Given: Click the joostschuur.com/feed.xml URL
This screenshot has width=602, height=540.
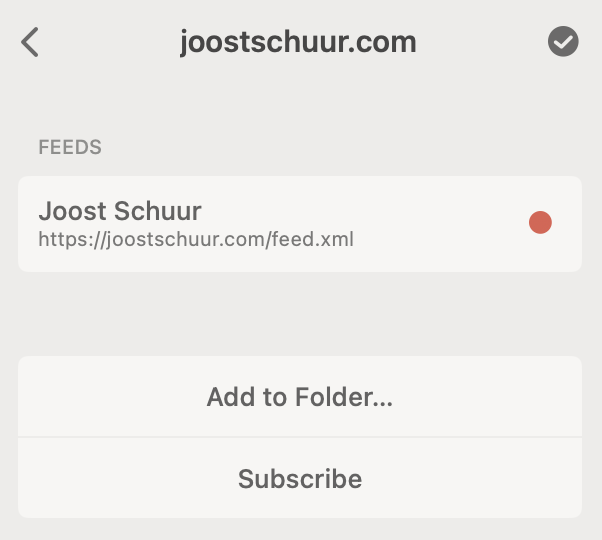Looking at the screenshot, I should click(x=196, y=239).
